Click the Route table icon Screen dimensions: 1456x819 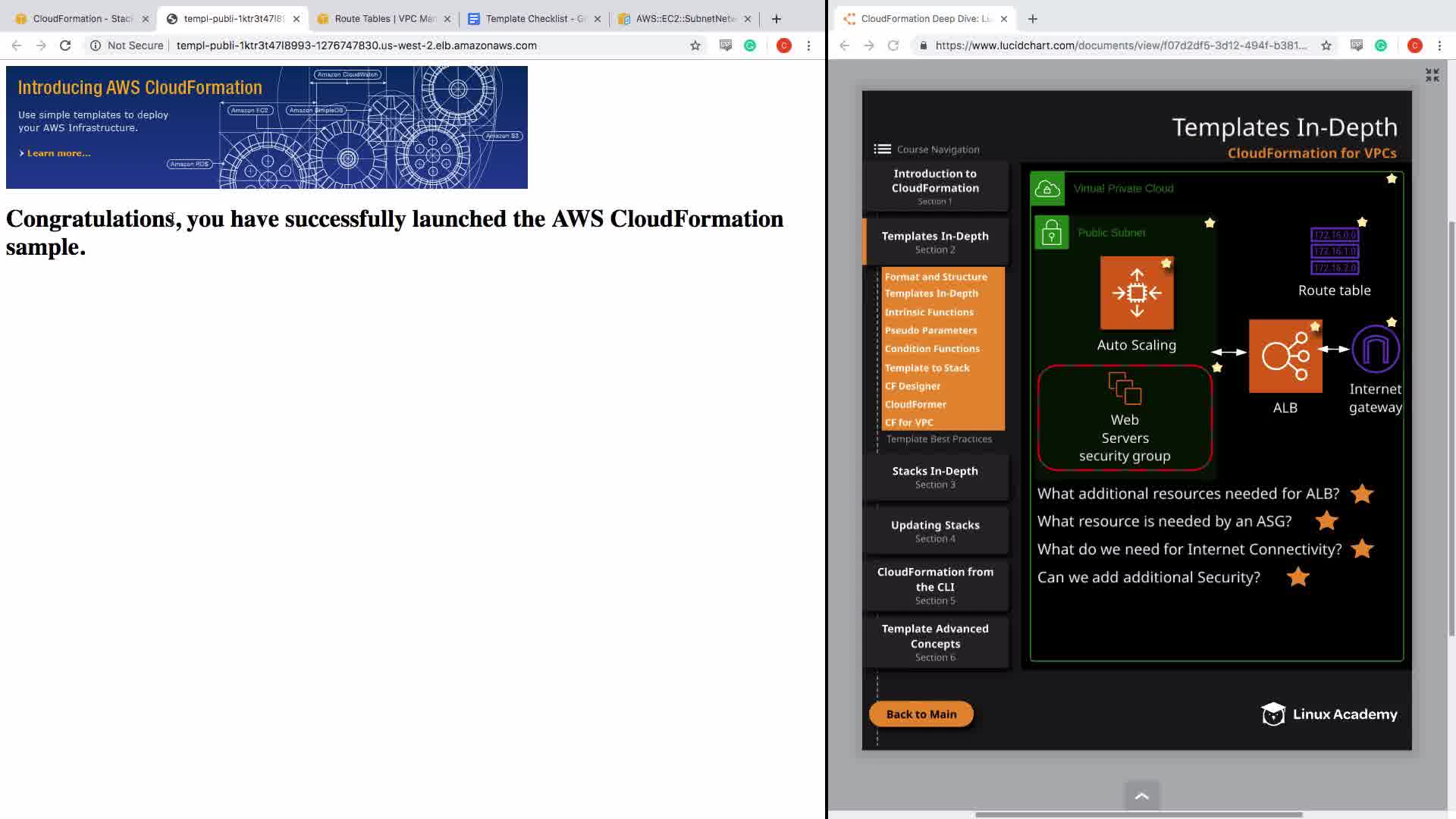pos(1334,251)
